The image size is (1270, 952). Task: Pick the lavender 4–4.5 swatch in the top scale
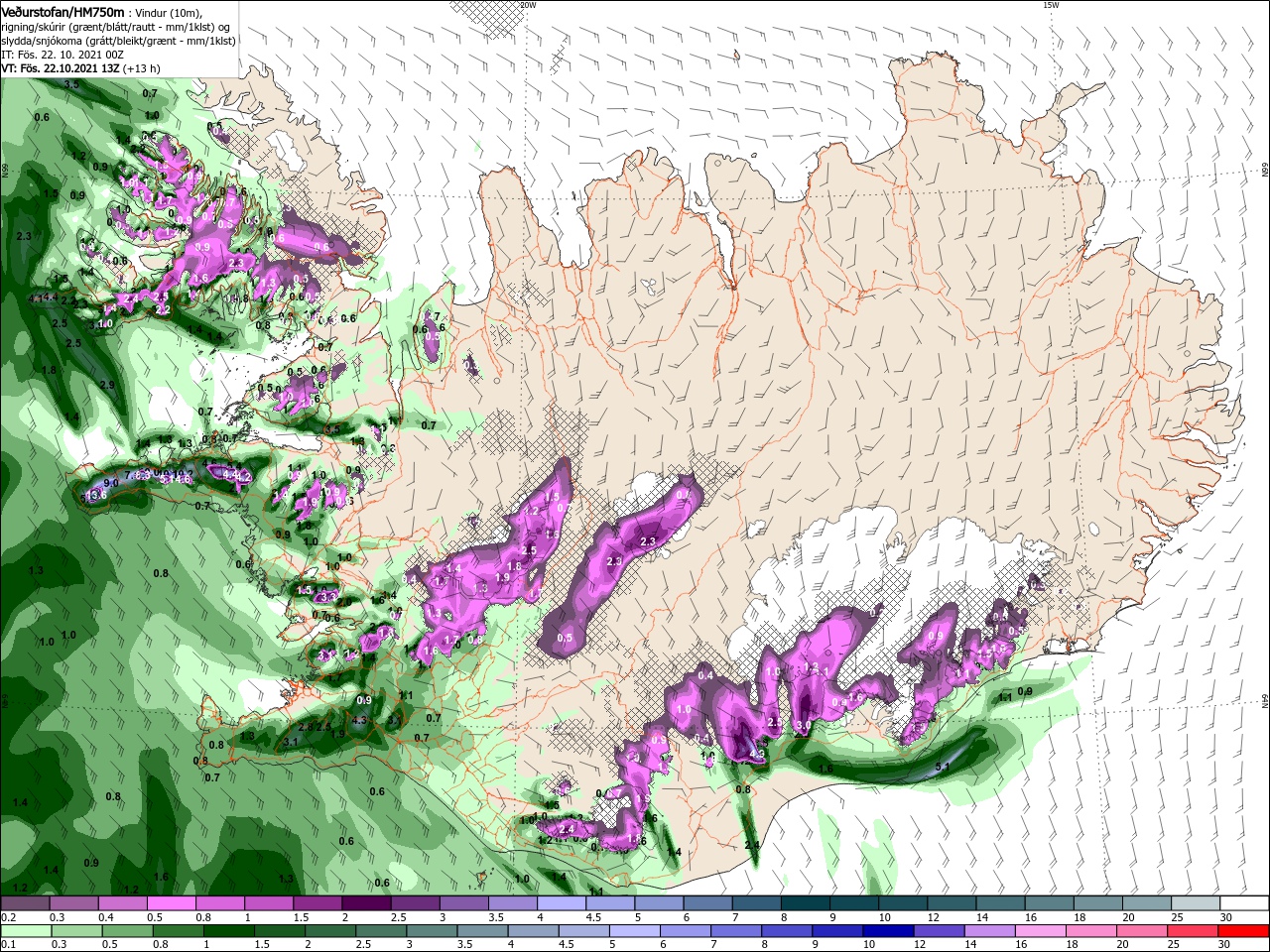pos(564,903)
